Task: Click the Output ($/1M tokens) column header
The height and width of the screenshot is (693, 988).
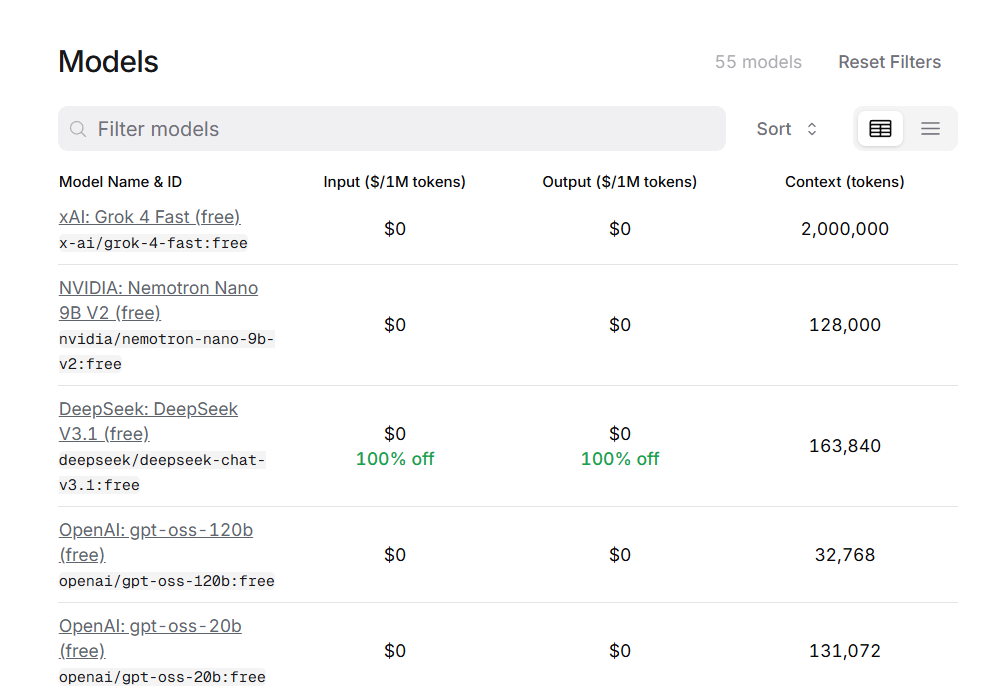Action: pos(619,182)
